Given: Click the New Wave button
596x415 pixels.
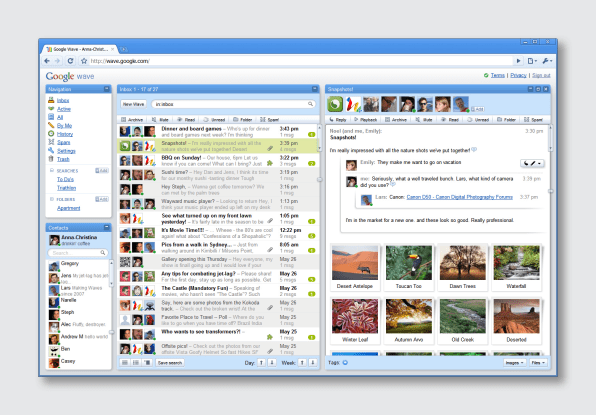Looking at the screenshot, I should pos(133,104).
